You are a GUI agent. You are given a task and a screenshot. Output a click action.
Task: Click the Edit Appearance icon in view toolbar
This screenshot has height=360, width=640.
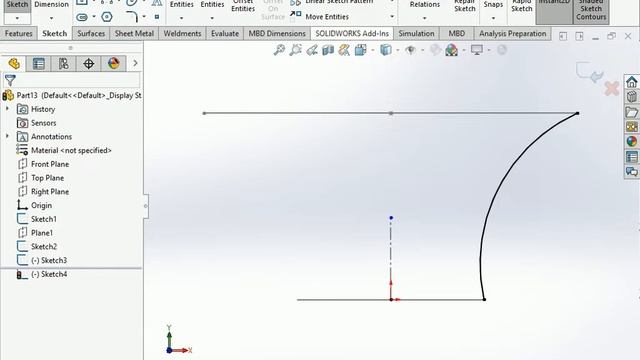pyautogui.click(x=436, y=50)
